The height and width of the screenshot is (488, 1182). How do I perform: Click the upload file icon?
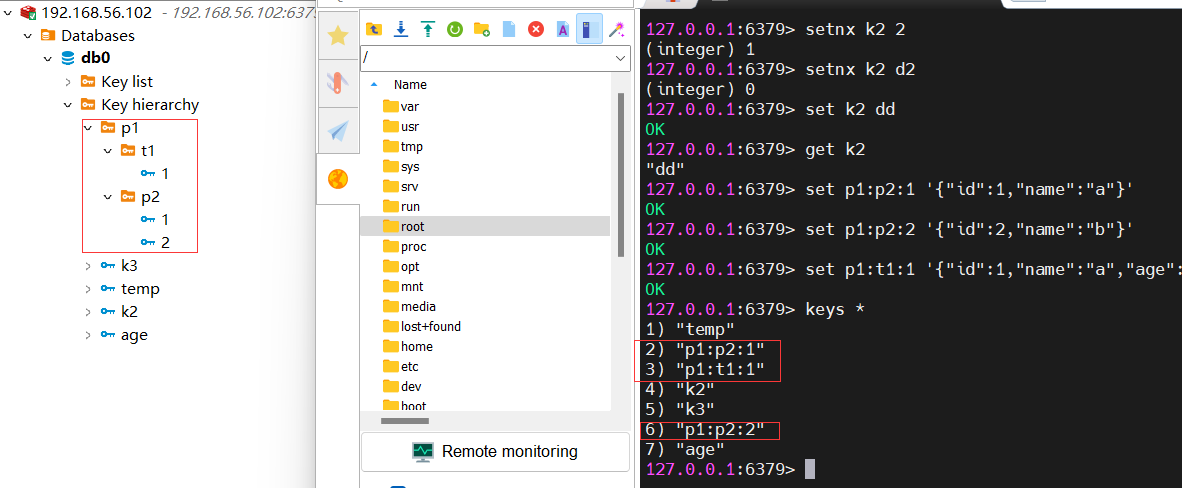pos(428,30)
